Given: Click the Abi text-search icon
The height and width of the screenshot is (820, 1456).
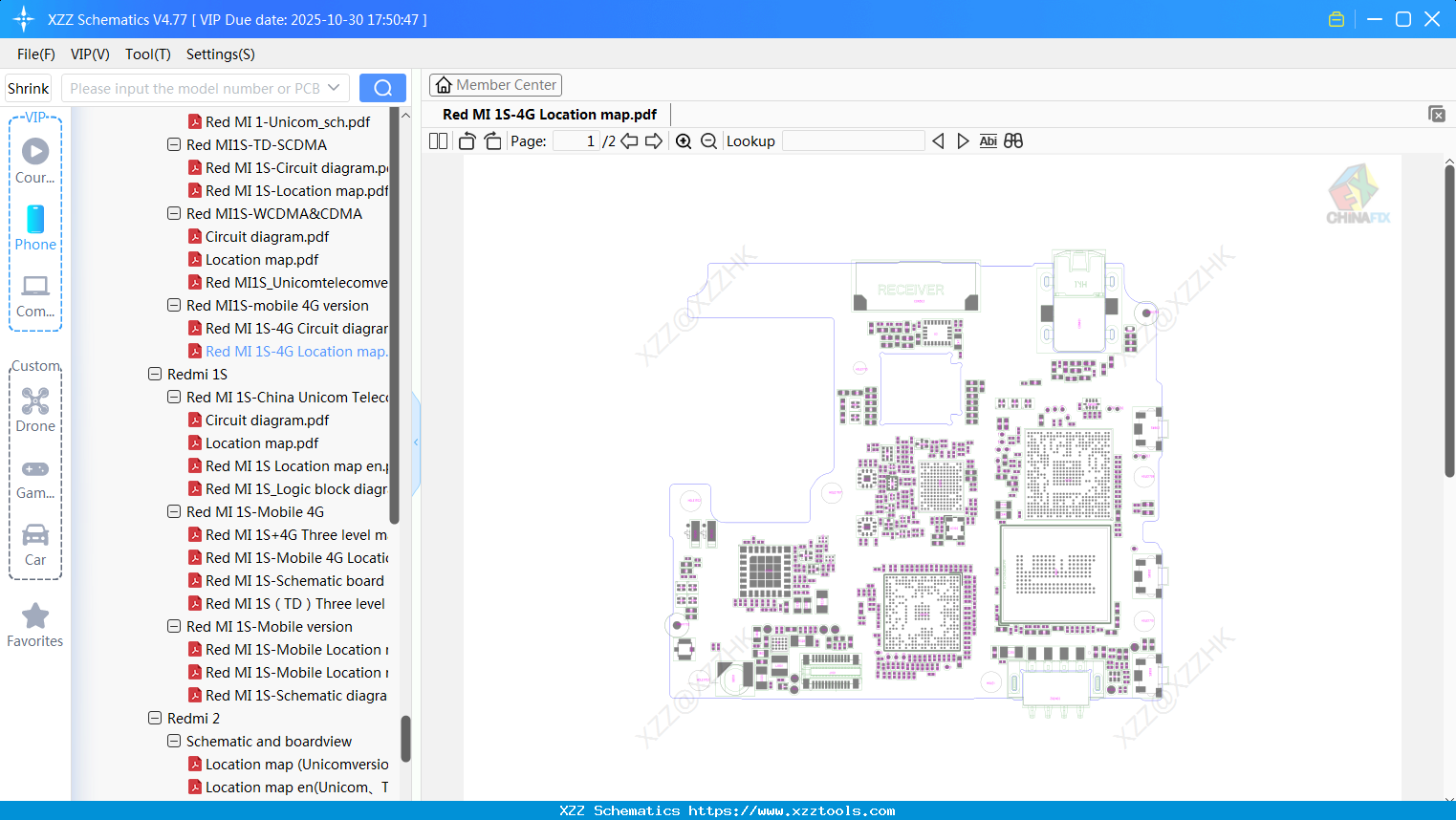Looking at the screenshot, I should [x=988, y=140].
